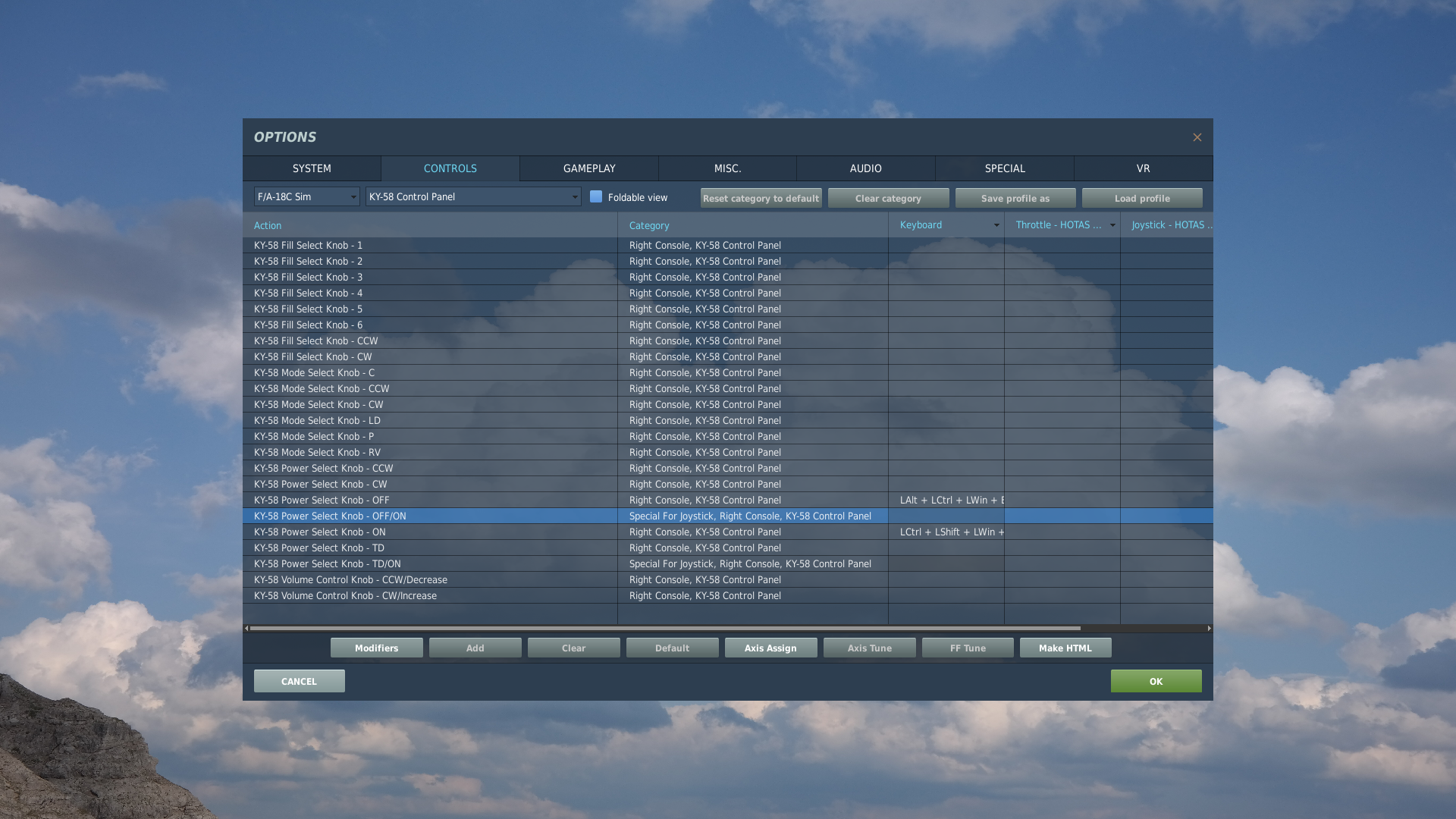This screenshot has width=1456, height=819.
Task: Click the scrollbar right arrow
Action: pyautogui.click(x=1209, y=628)
